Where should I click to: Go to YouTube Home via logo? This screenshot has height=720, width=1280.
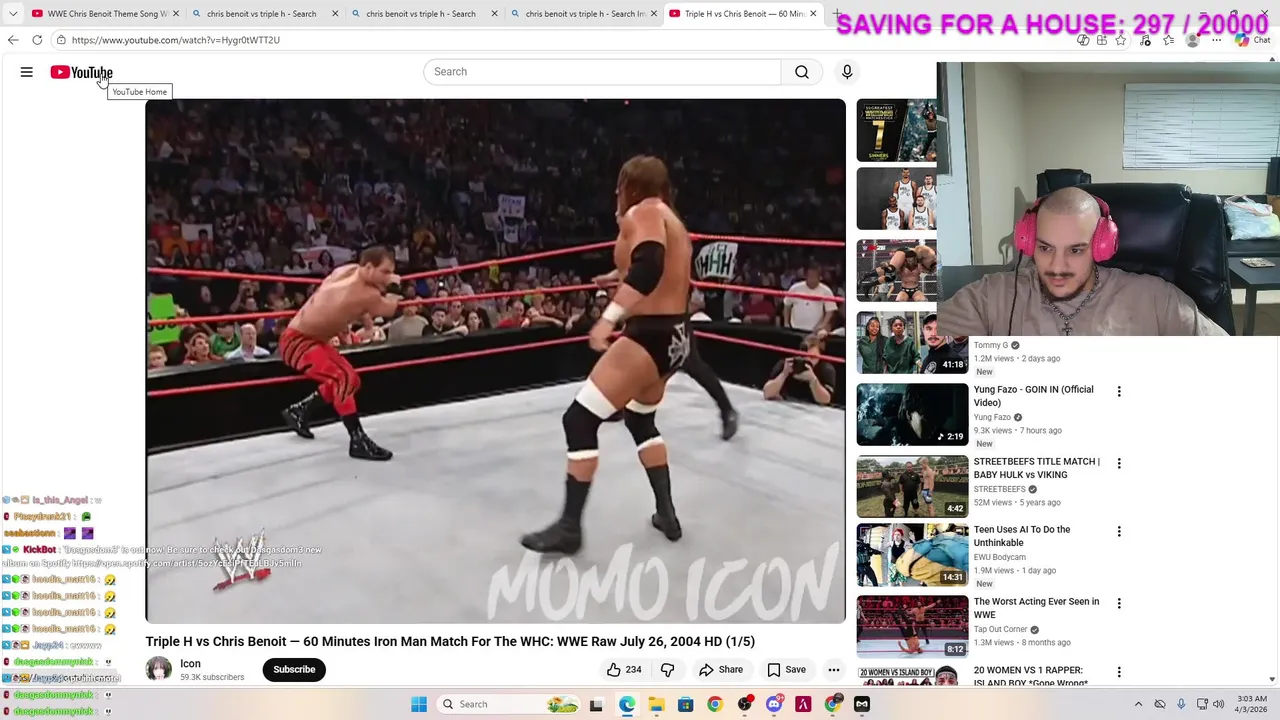click(81, 72)
